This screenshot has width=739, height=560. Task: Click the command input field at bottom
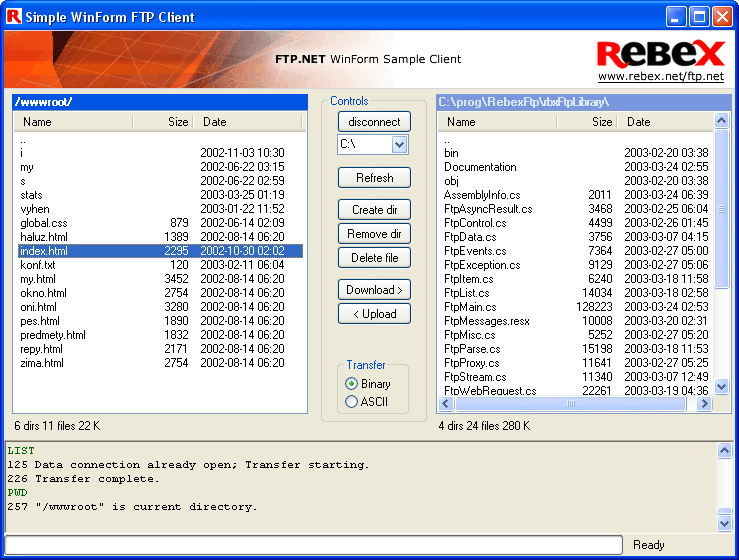(x=314, y=545)
